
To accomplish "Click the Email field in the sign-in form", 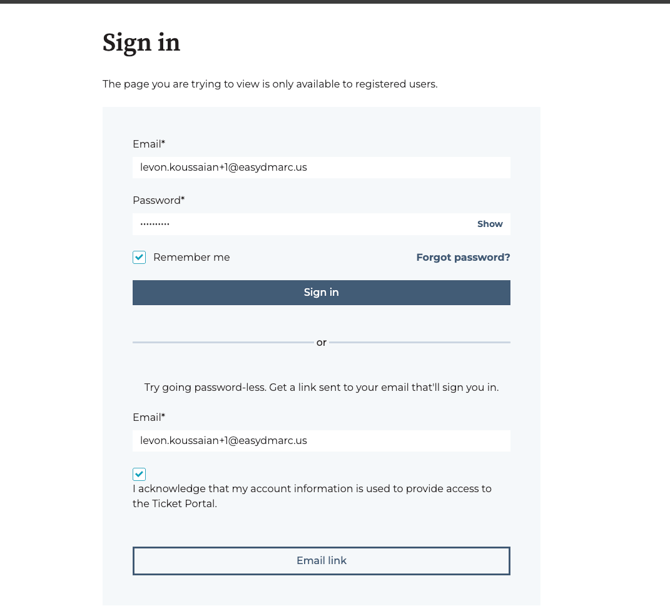I will 321,167.
